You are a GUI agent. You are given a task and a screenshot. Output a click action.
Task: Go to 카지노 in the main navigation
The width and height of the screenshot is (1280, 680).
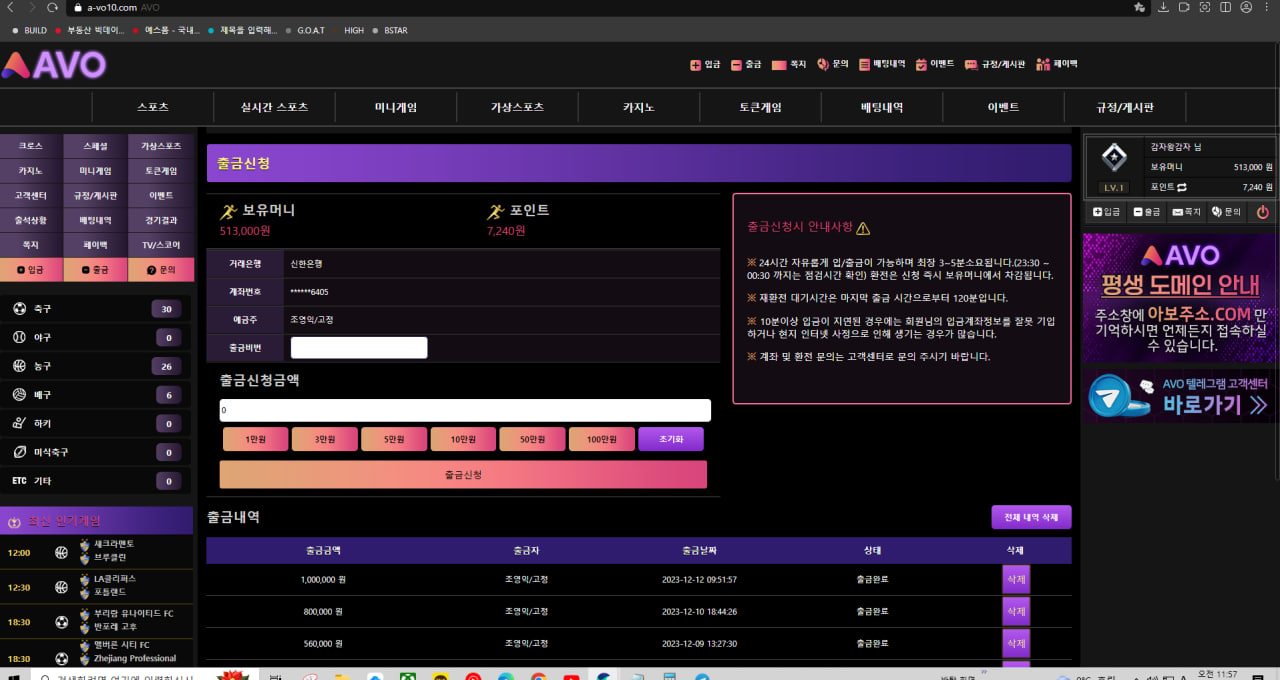638,107
